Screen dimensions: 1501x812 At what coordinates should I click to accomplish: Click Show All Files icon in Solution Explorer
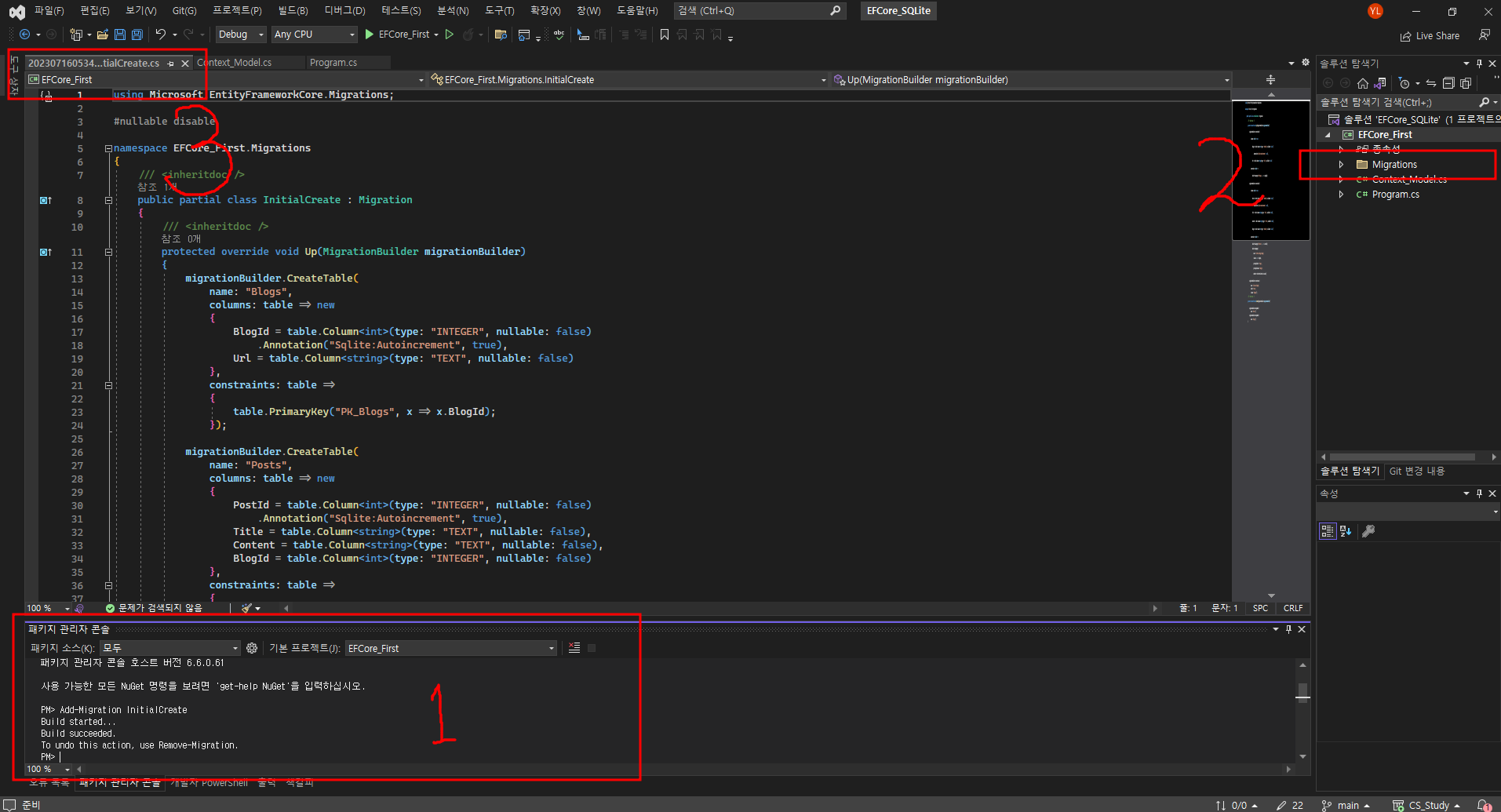pos(1466,83)
